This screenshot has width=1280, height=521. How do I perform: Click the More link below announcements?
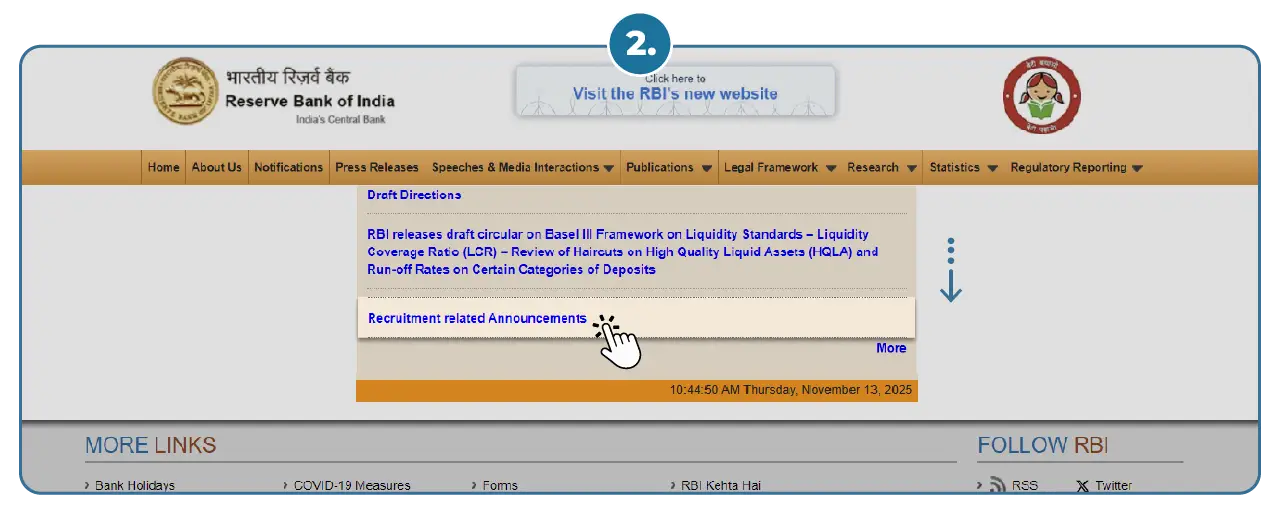pos(891,348)
